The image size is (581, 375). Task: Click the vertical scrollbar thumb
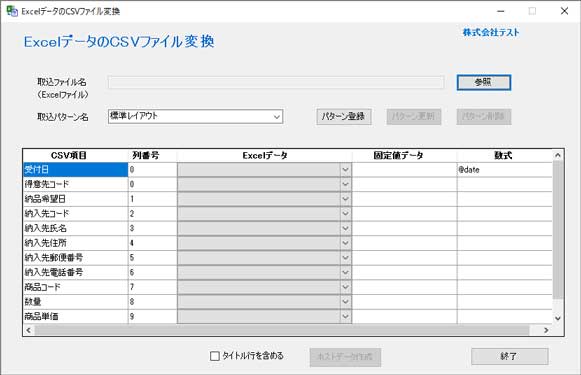tap(558, 230)
